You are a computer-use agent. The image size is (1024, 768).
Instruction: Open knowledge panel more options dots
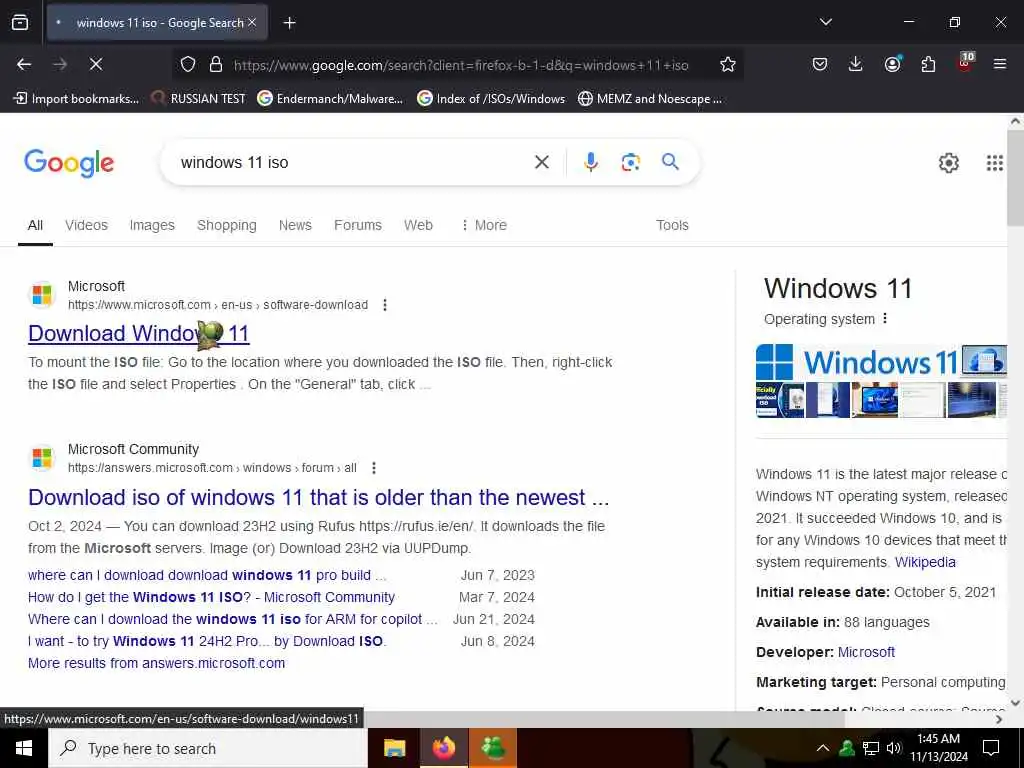pyautogui.click(x=885, y=319)
